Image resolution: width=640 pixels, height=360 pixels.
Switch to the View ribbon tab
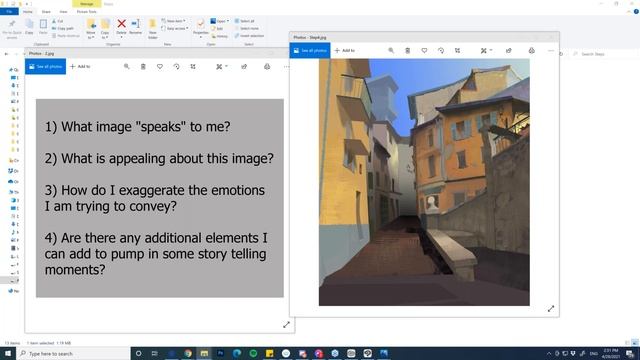(x=63, y=11)
